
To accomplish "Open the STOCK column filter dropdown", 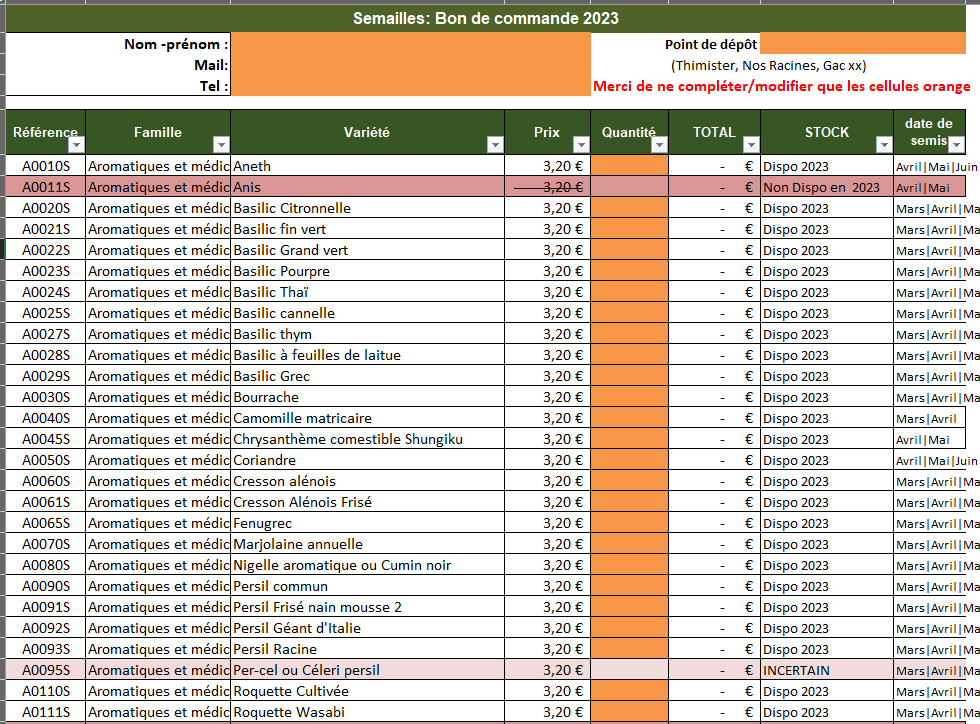I will tap(884, 145).
